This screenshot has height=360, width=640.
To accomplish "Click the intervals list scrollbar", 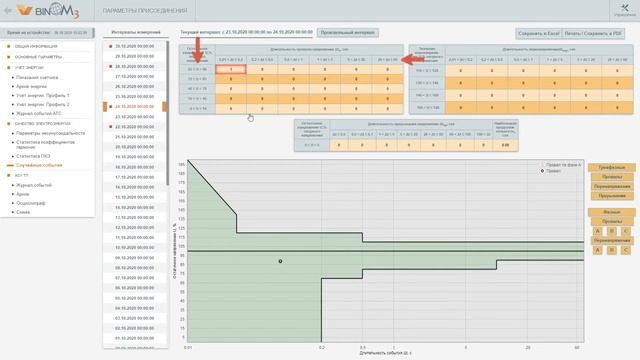I will pyautogui.click(x=167, y=113).
